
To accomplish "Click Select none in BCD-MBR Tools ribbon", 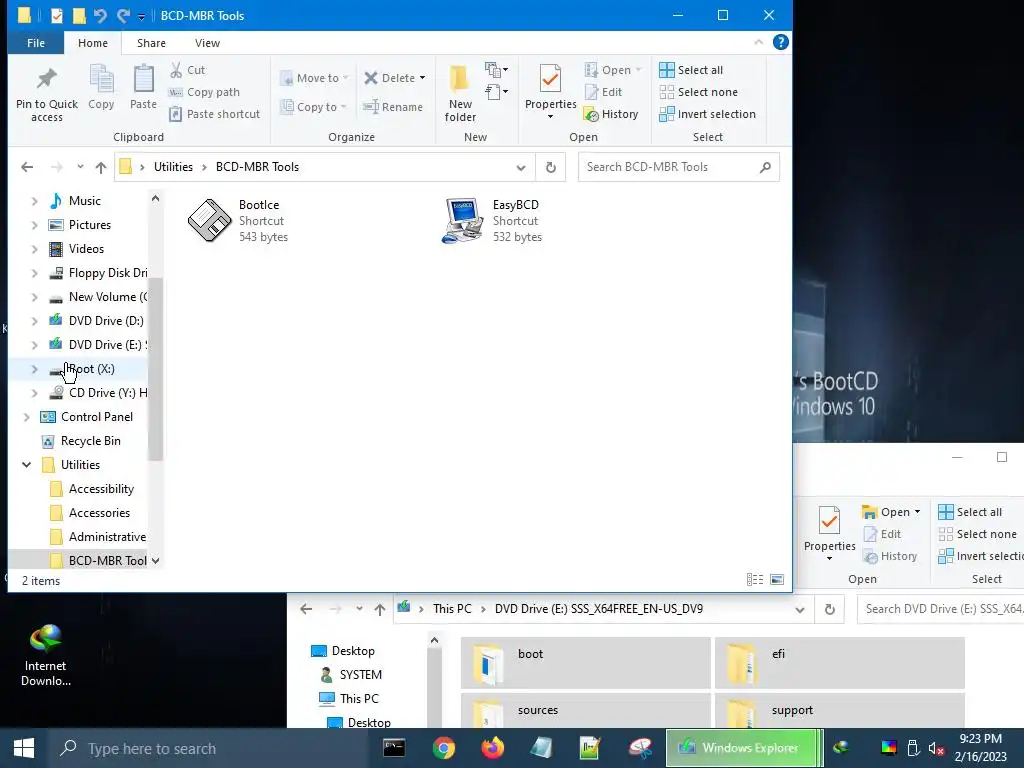I will point(699,92).
